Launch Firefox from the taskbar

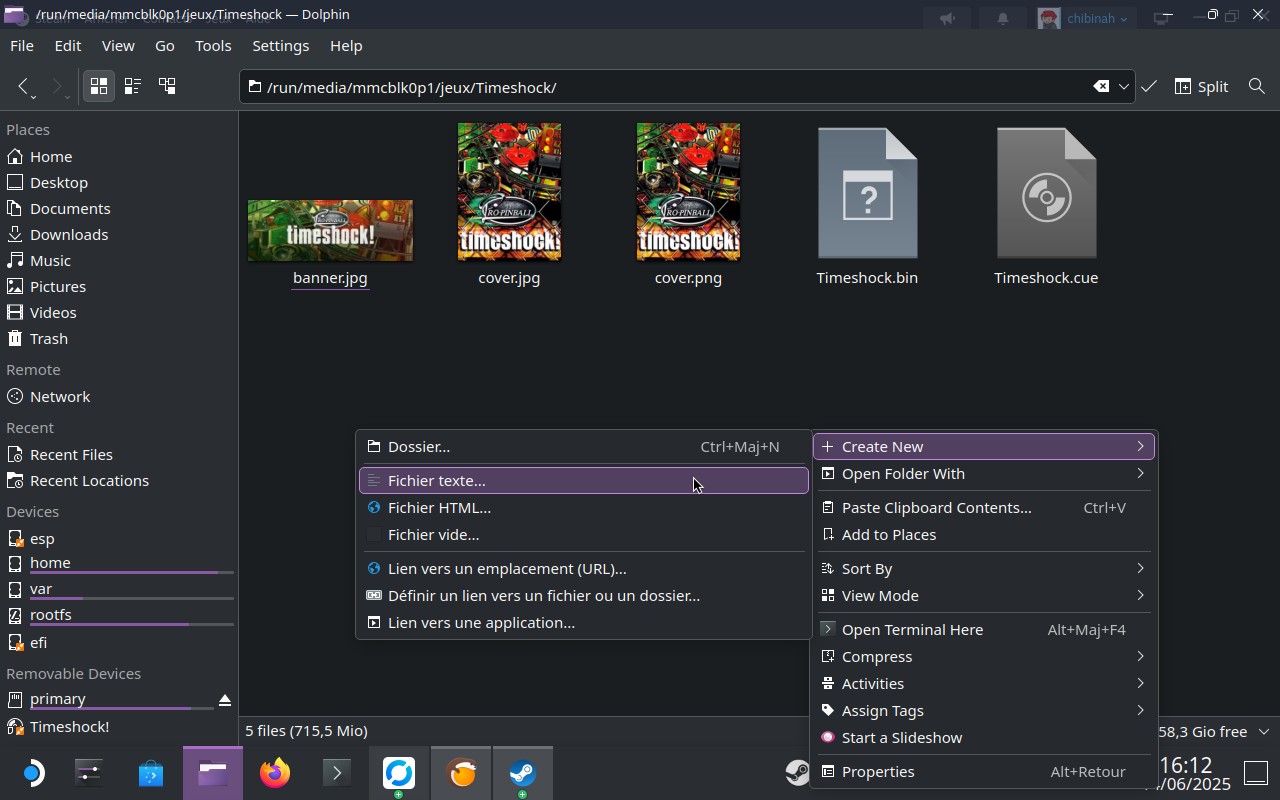coord(275,773)
